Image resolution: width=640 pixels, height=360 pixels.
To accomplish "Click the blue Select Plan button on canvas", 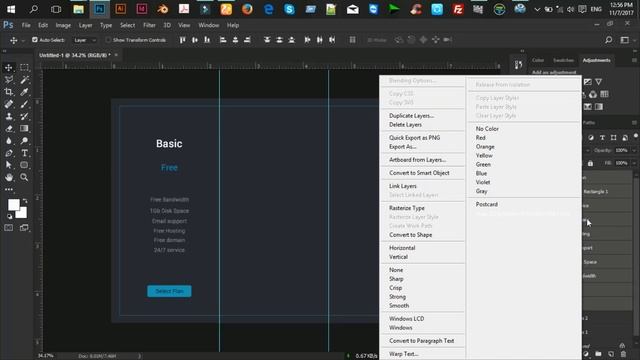I will click(169, 291).
